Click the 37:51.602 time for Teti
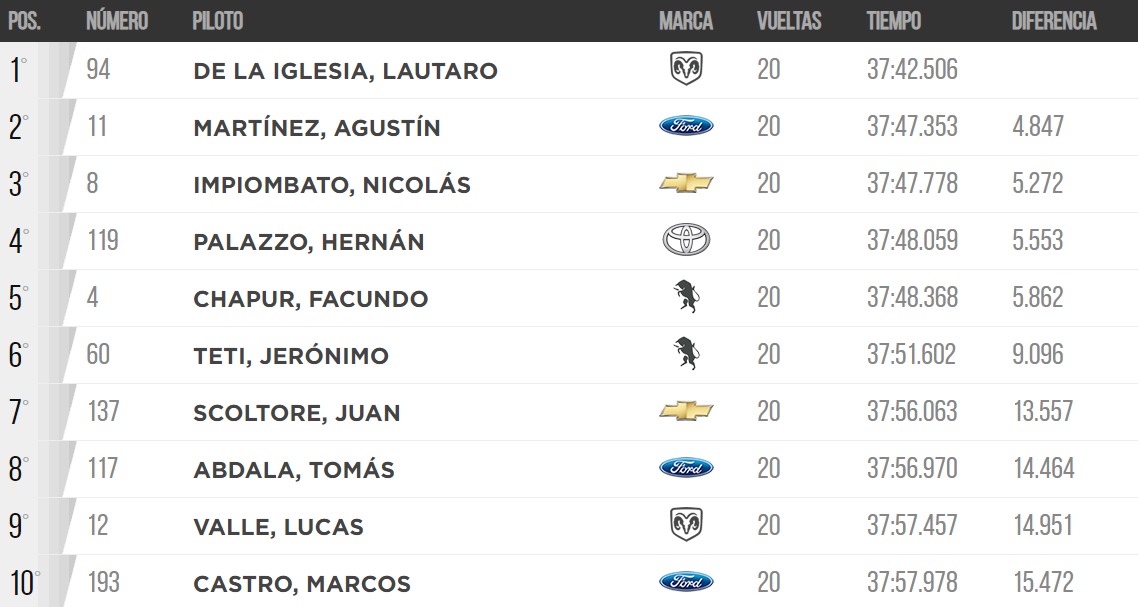This screenshot has height=607, width=1138. point(912,354)
